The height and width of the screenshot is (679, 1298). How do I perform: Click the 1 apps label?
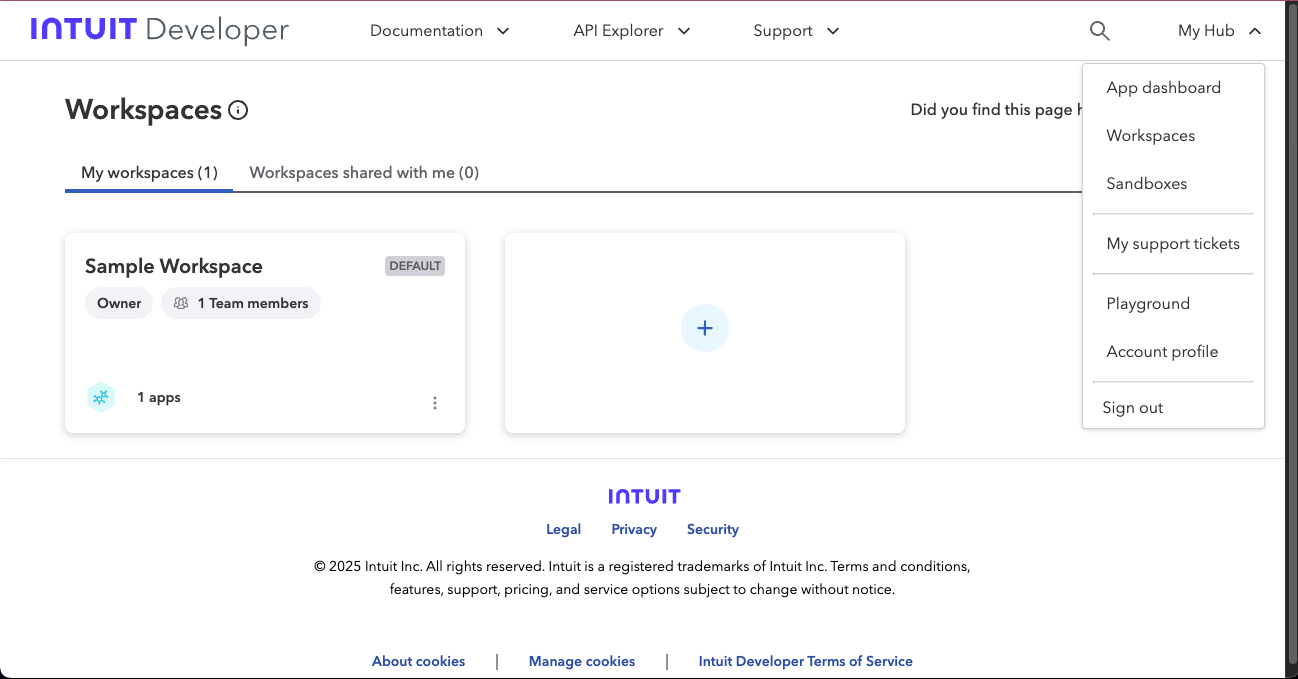point(159,397)
